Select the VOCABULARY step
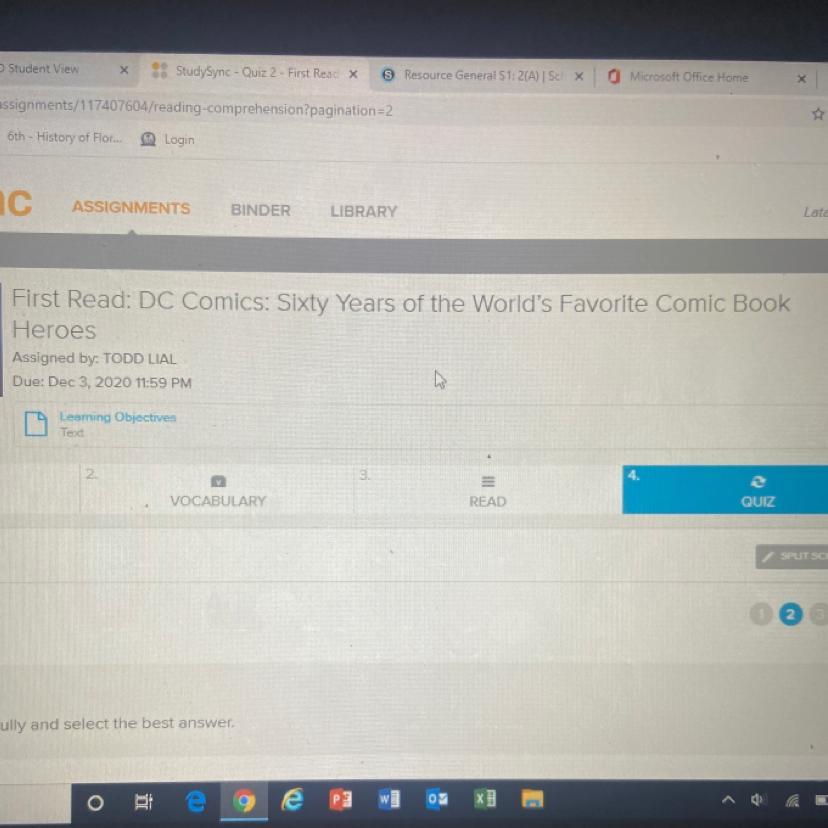This screenshot has height=828, width=828. (218, 491)
